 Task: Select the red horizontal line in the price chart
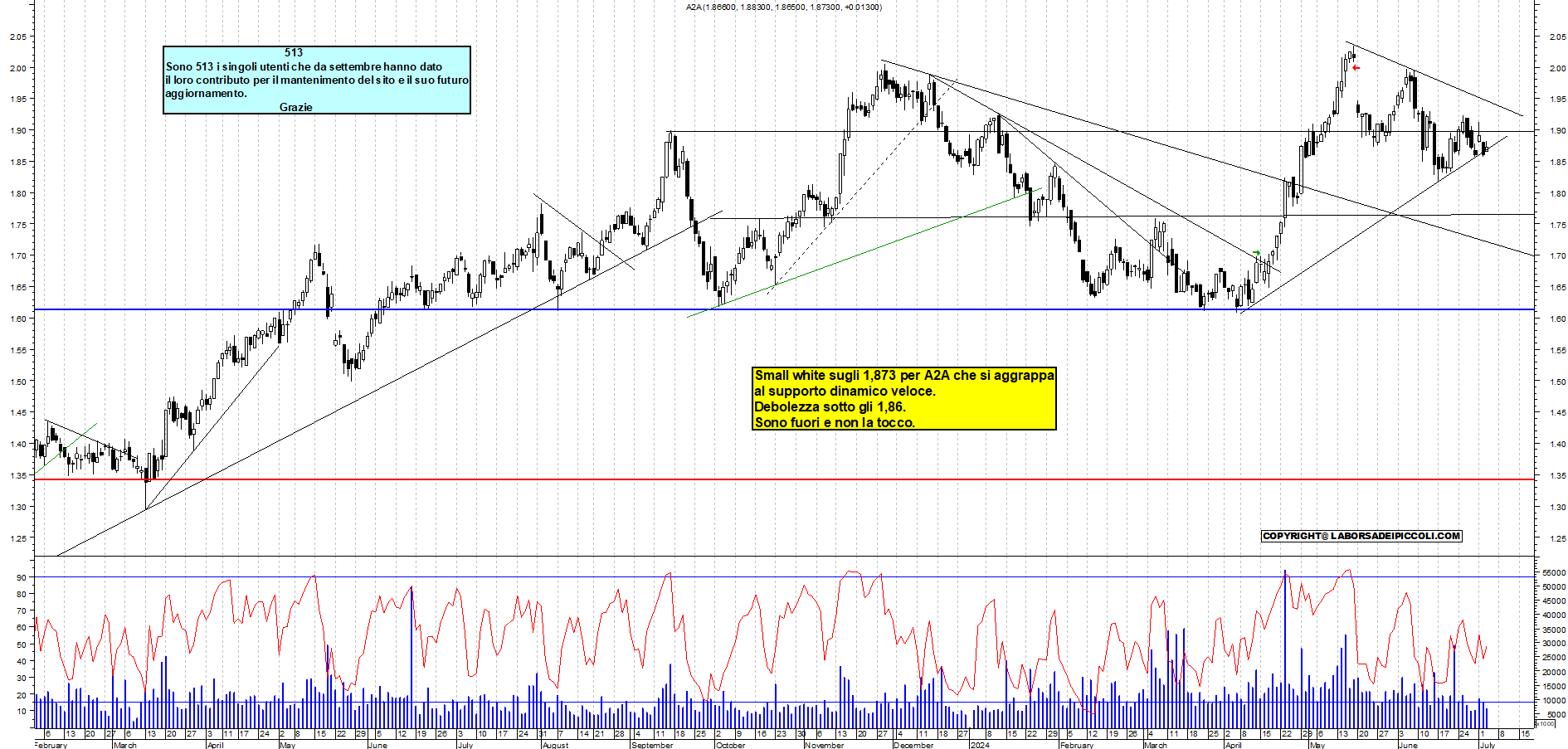(784, 479)
